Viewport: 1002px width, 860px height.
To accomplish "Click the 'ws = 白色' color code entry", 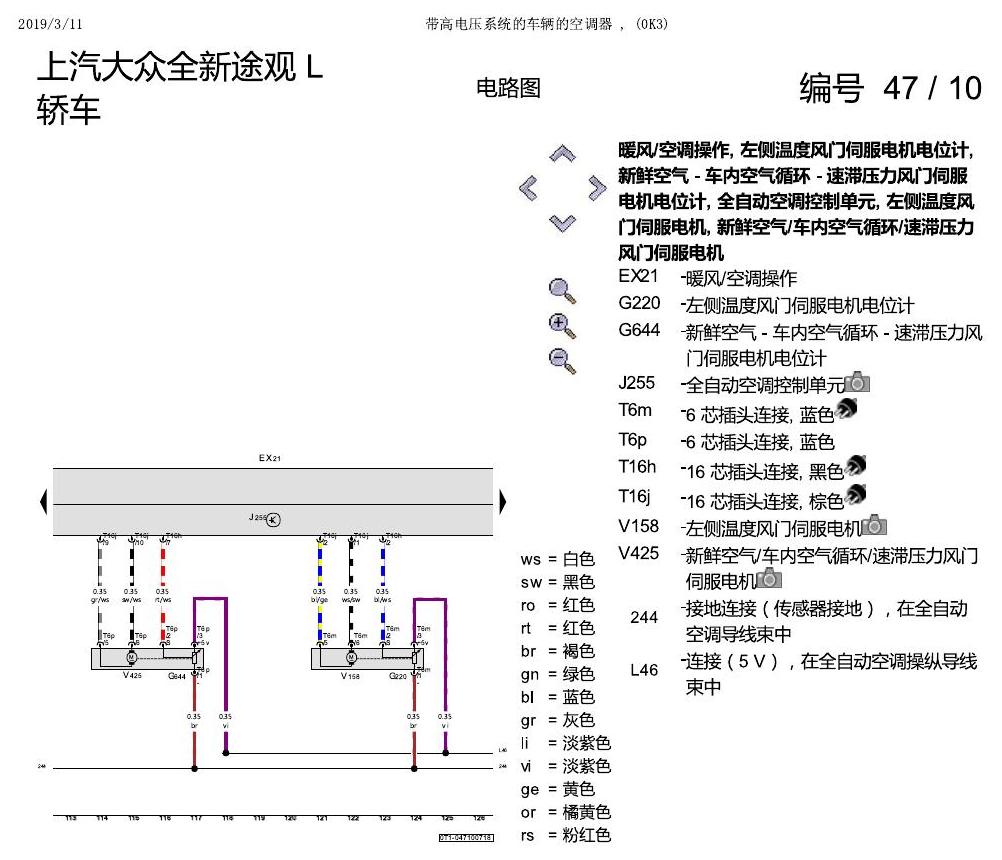I will 558,559.
